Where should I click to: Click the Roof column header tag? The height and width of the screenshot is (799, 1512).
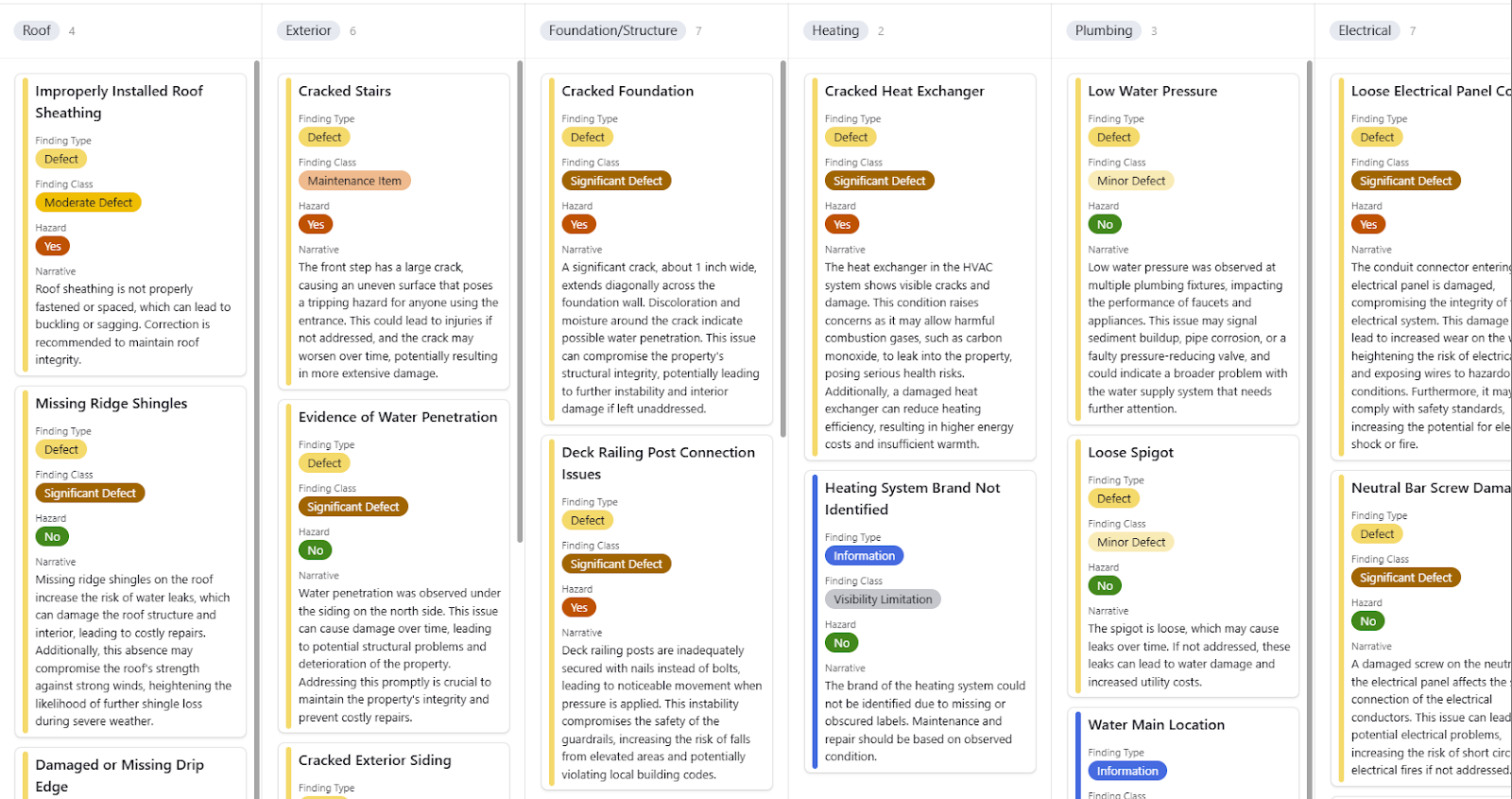[x=37, y=30]
